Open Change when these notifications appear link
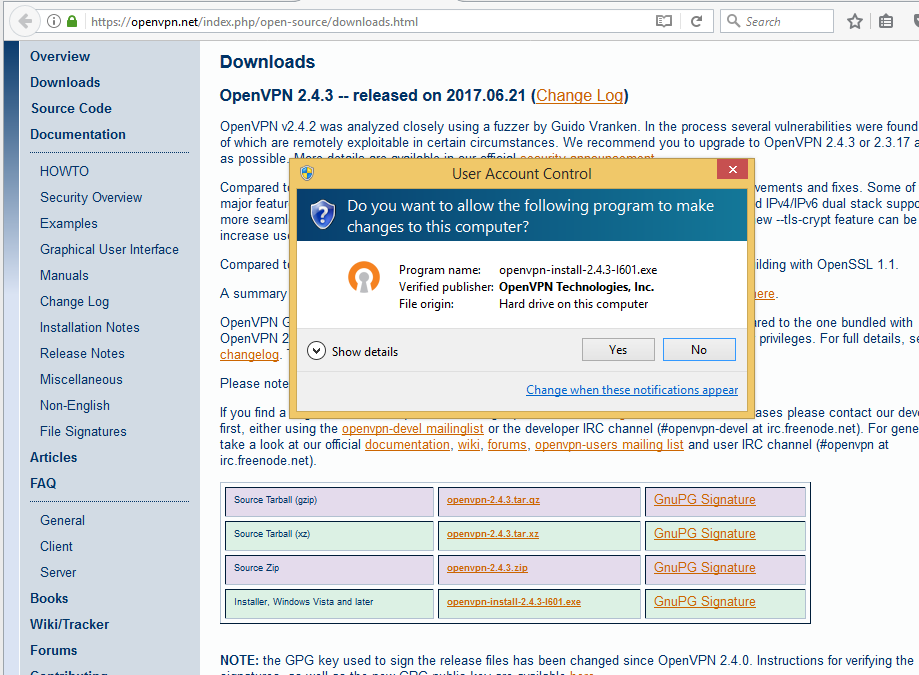 [x=632, y=390]
